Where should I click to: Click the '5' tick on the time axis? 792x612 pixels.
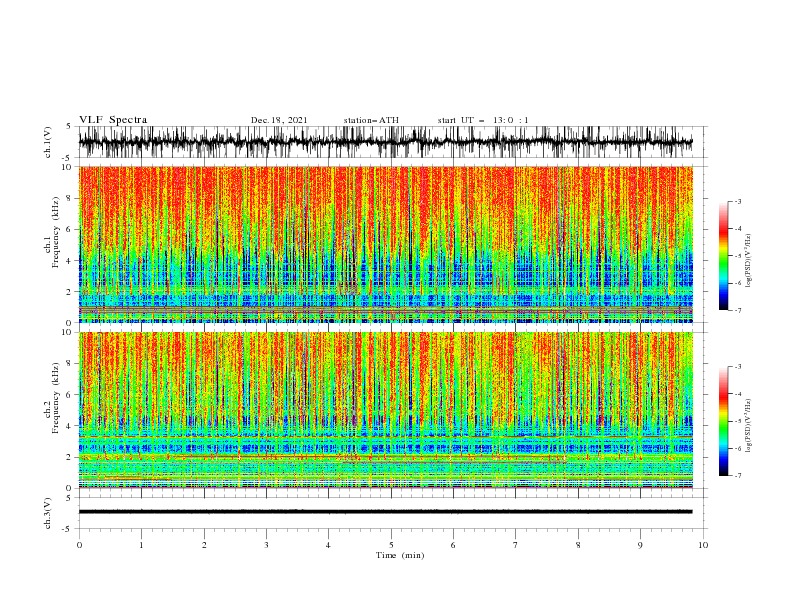(391, 545)
